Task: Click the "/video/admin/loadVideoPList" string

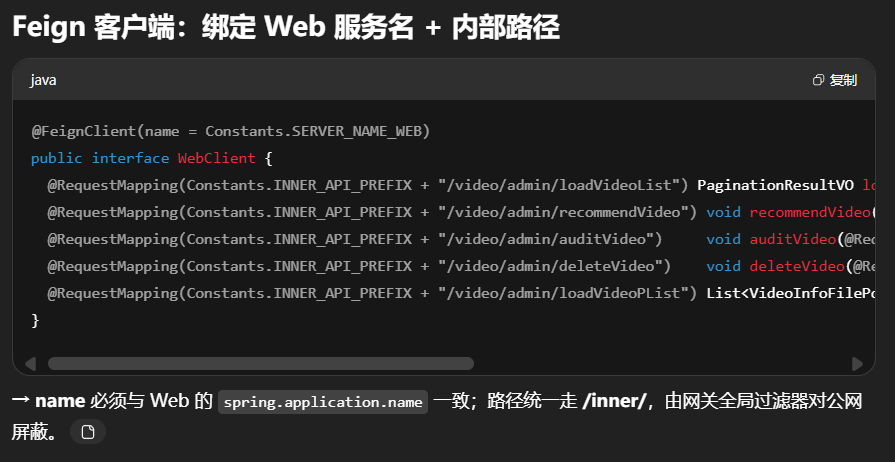Action: tap(564, 293)
